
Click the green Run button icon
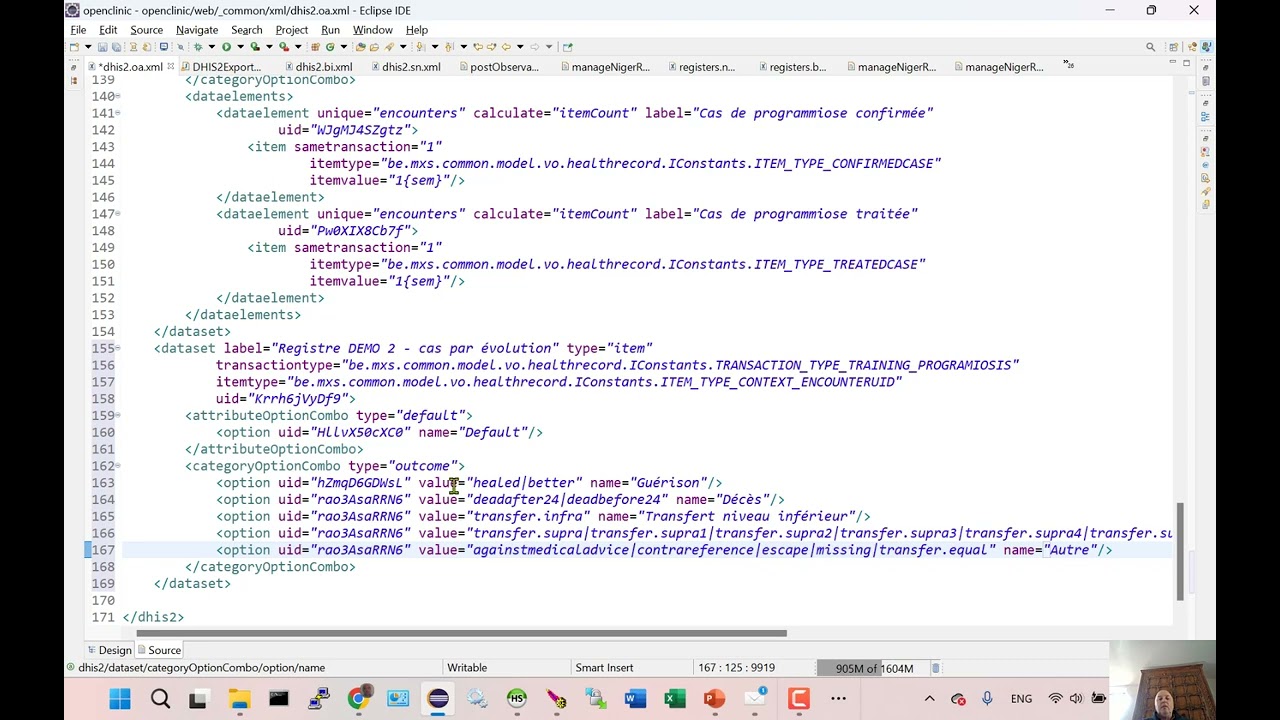tap(226, 46)
